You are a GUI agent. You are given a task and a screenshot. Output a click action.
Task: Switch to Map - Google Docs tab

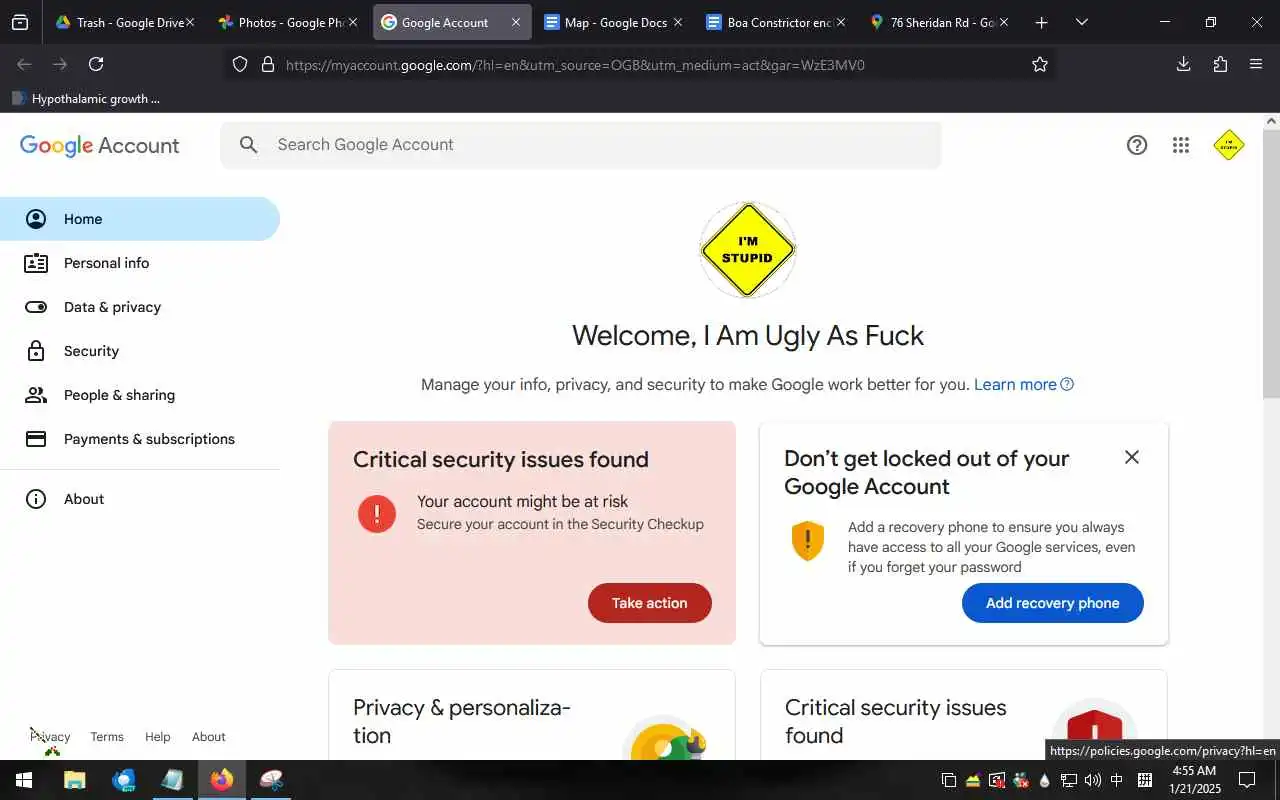coord(613,22)
